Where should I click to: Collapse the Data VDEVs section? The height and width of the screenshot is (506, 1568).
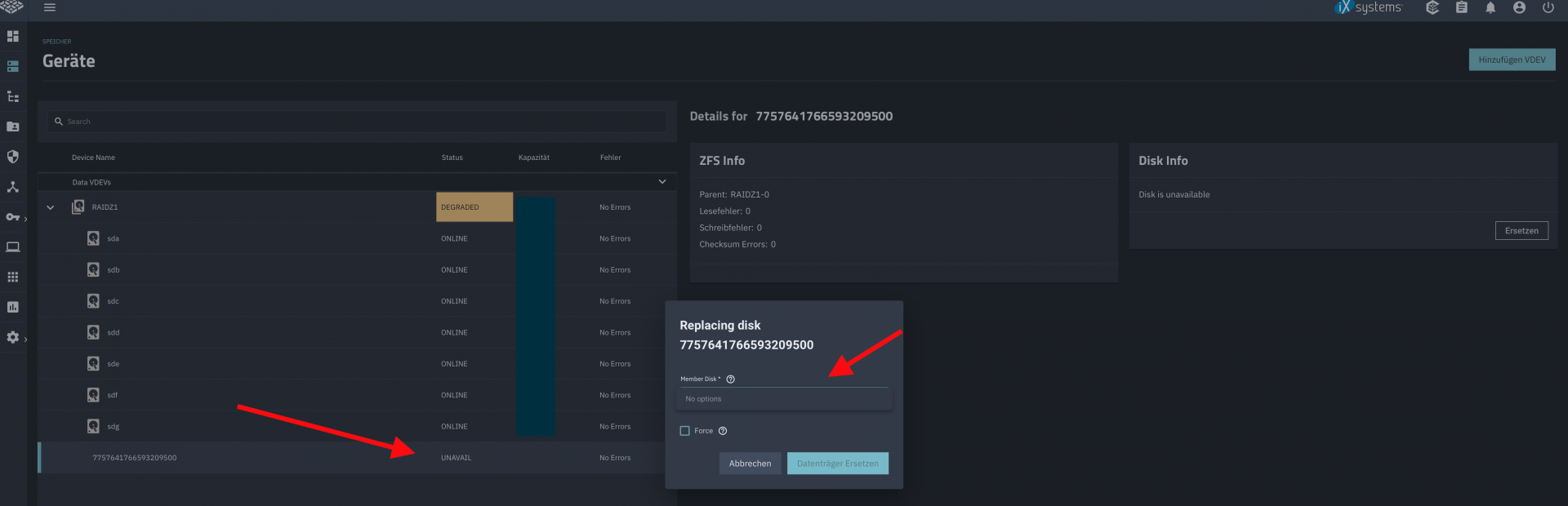(662, 182)
